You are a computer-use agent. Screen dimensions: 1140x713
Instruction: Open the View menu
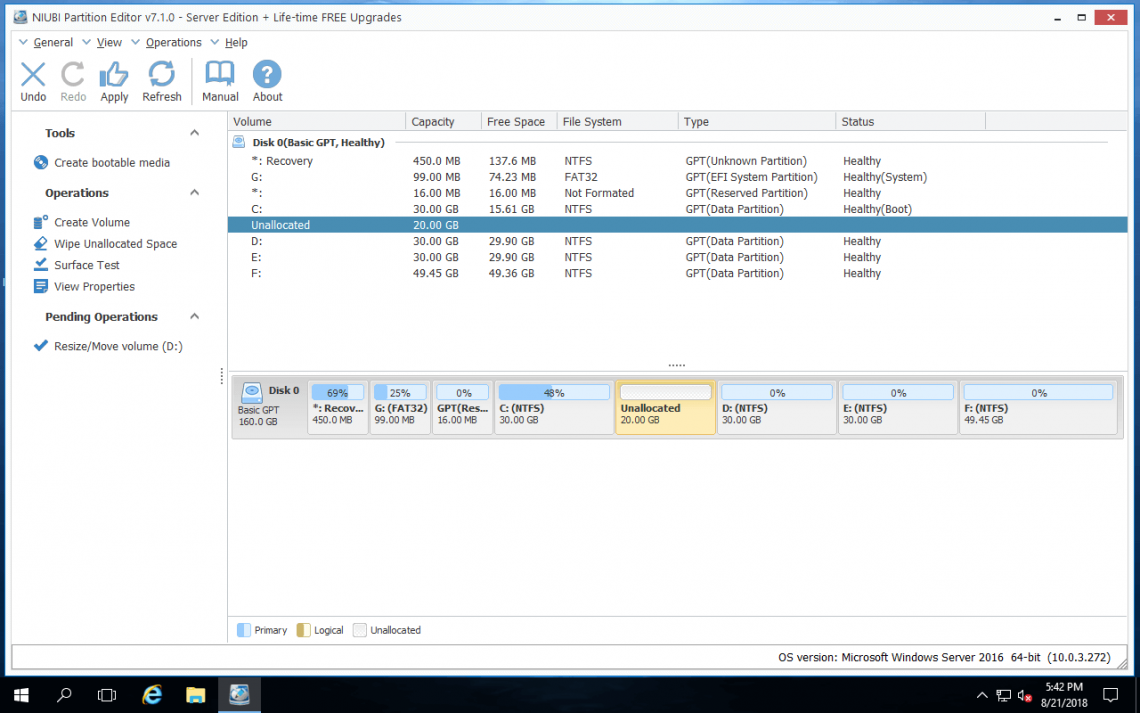pyautogui.click(x=108, y=42)
